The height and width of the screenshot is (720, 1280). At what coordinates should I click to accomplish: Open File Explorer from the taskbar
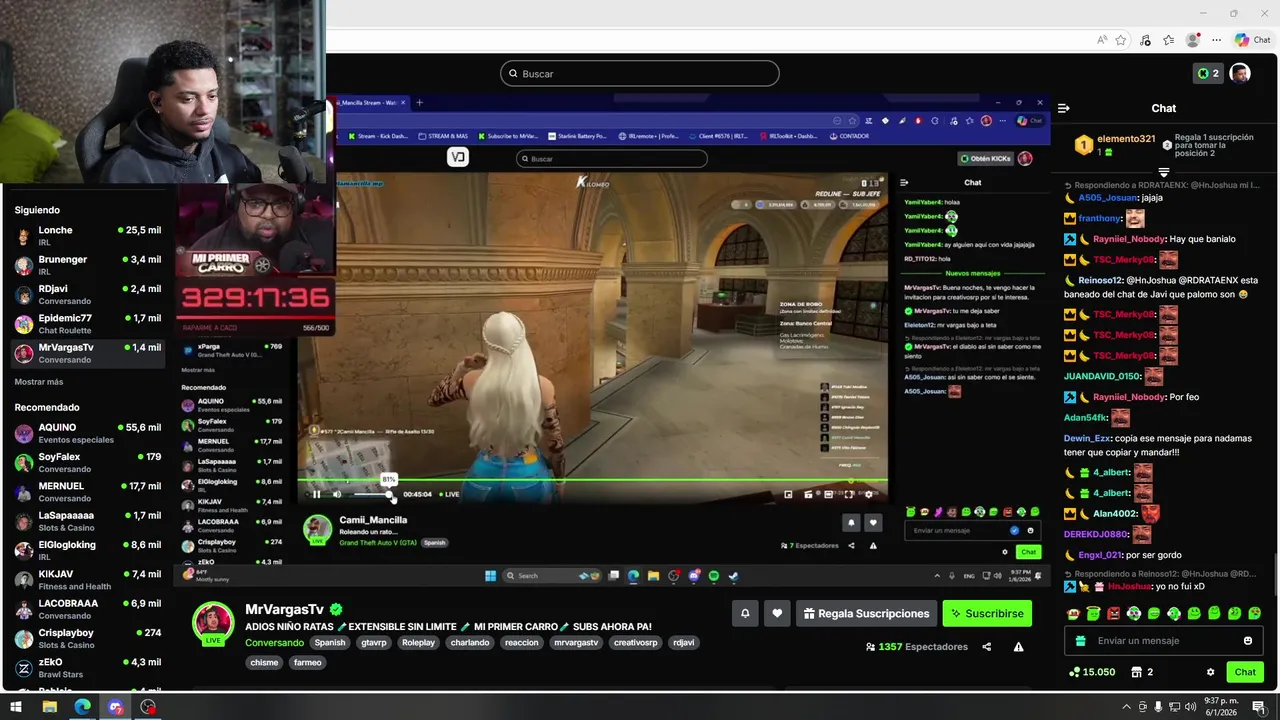49,707
